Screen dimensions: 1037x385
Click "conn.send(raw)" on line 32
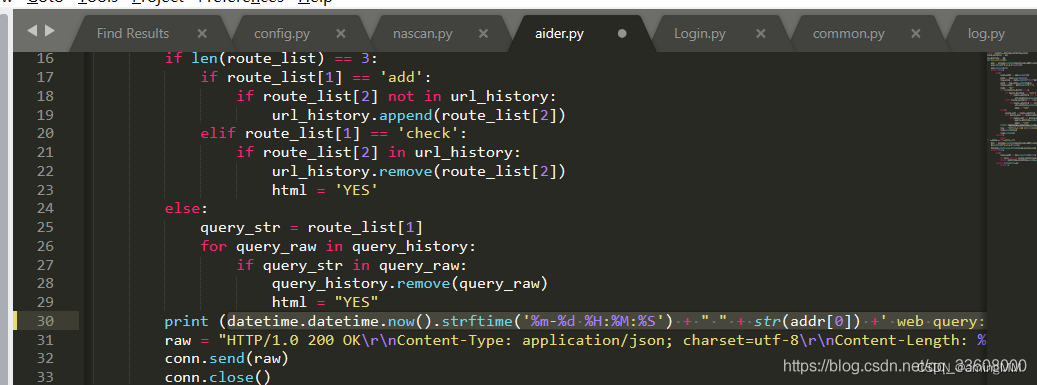coord(227,359)
